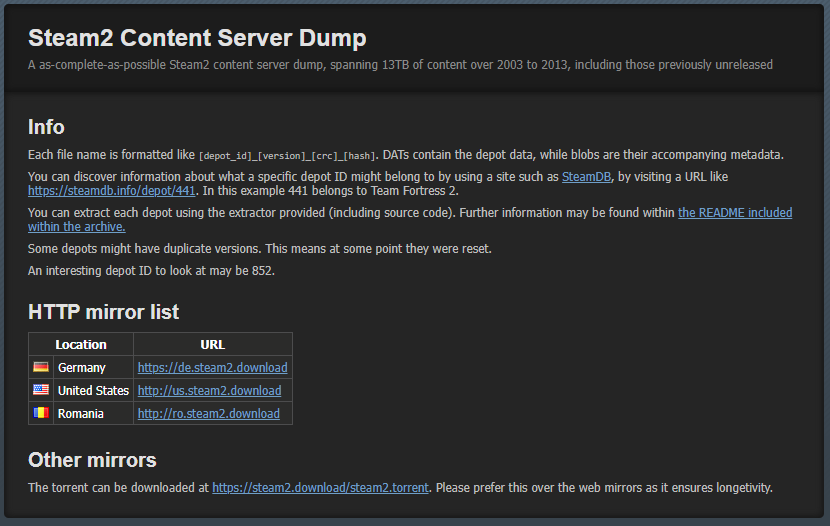The image size is (830, 526).
Task: Click the [depot_id]_[version]_[crc]_[hash] code text
Action: tap(287, 156)
